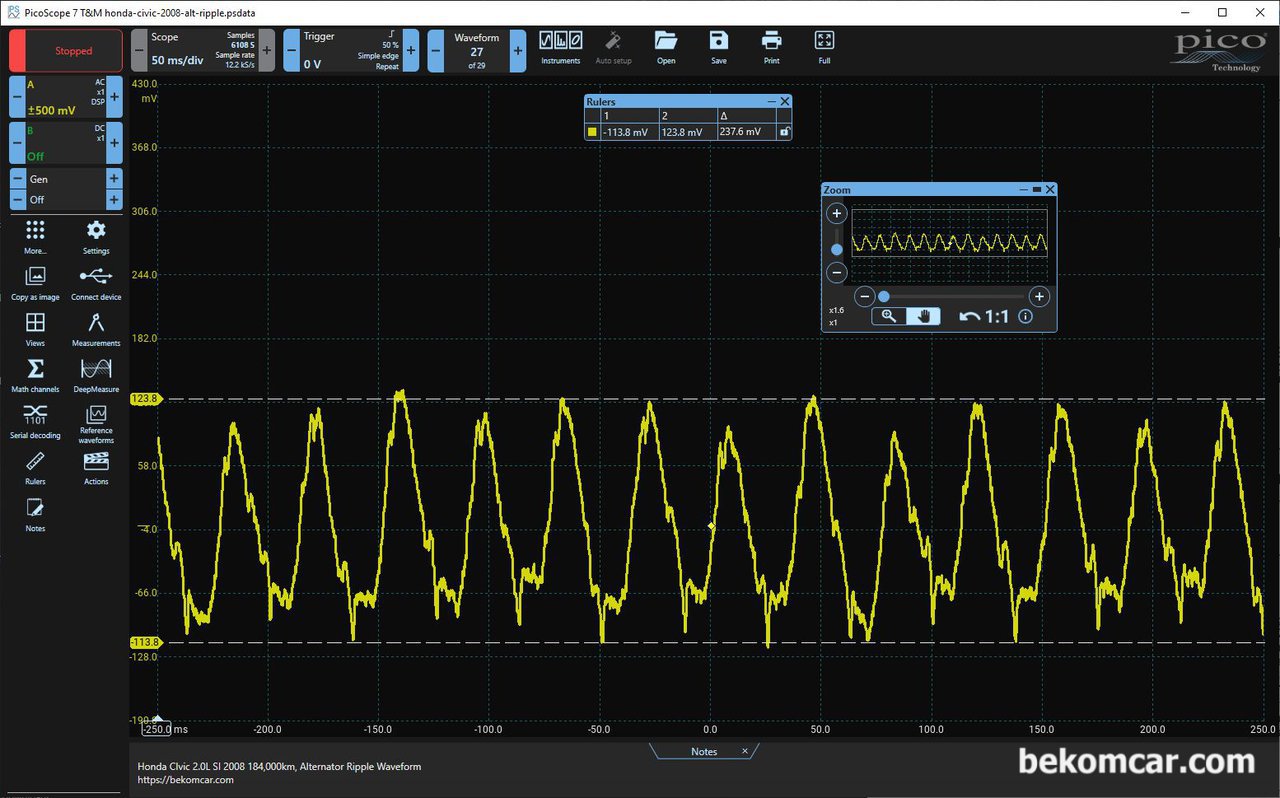Decrease vertical zoom in Zoom panel
The image size is (1280, 798).
coord(838,272)
